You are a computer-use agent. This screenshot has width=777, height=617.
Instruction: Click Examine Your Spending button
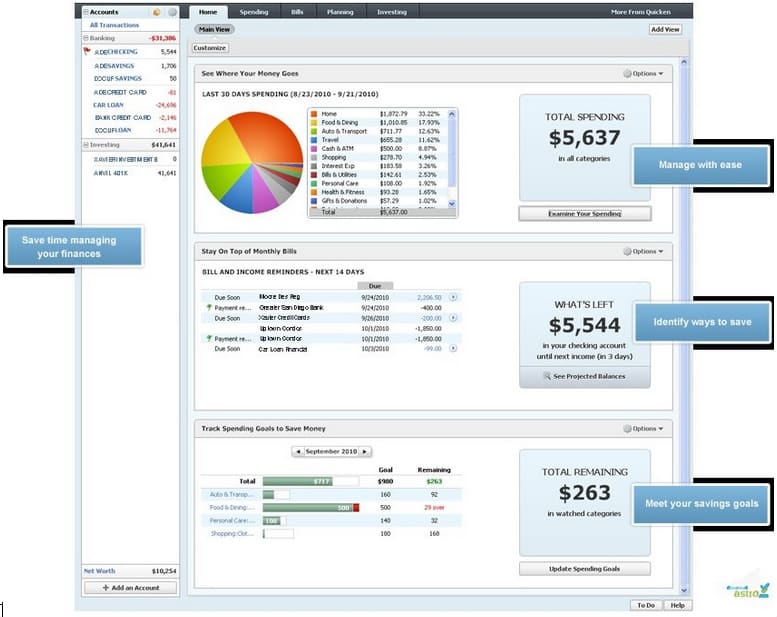(x=585, y=214)
